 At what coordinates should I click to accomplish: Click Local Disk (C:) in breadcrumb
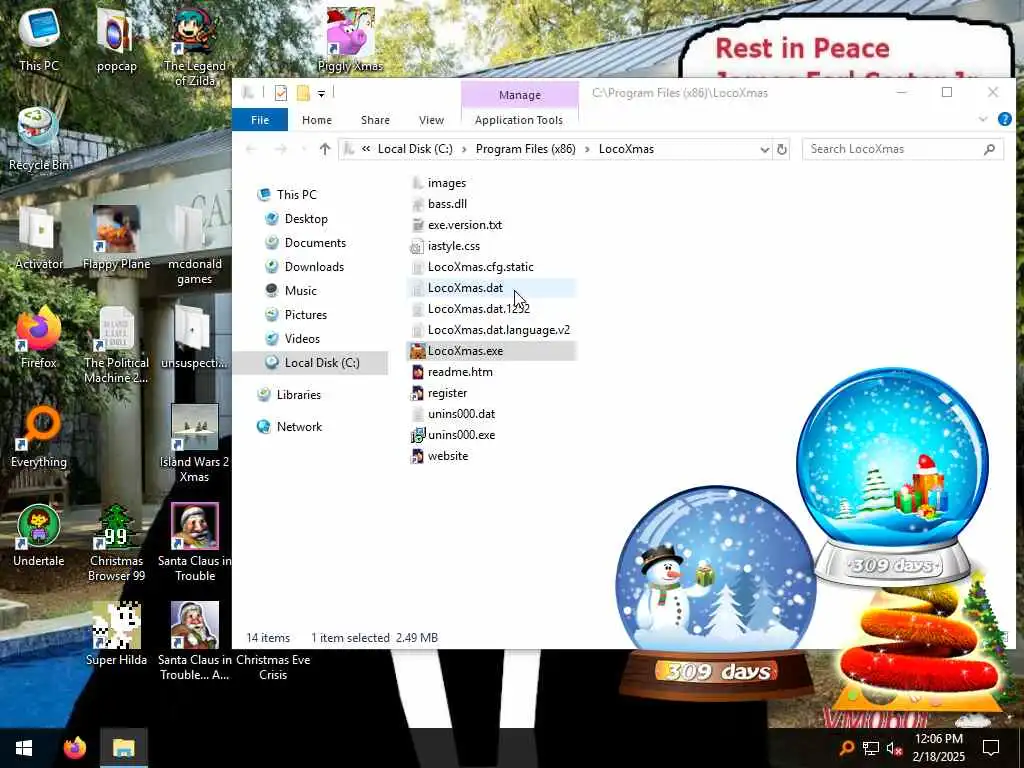coord(415,149)
